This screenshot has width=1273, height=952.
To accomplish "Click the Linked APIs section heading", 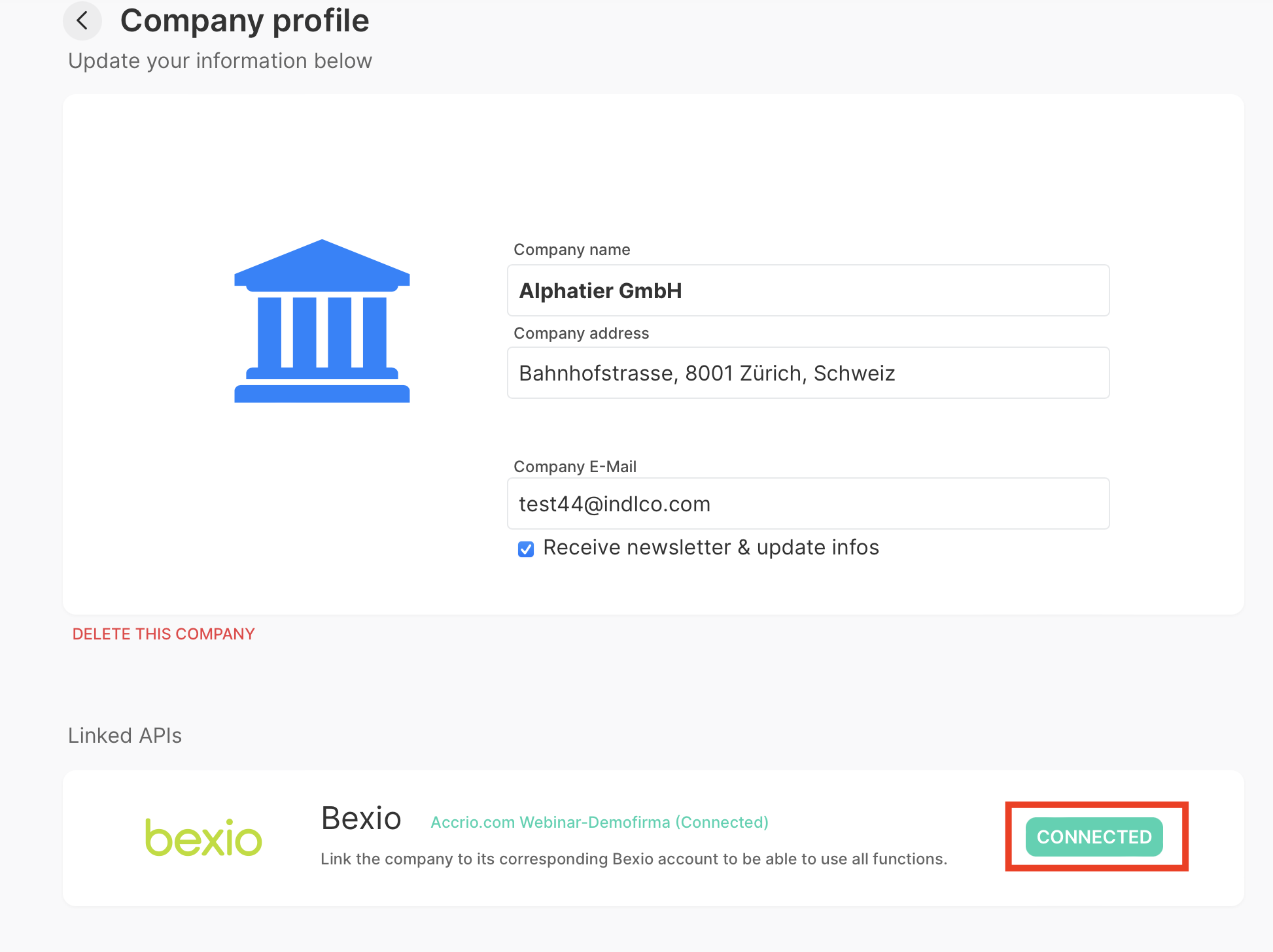I will pyautogui.click(x=124, y=735).
